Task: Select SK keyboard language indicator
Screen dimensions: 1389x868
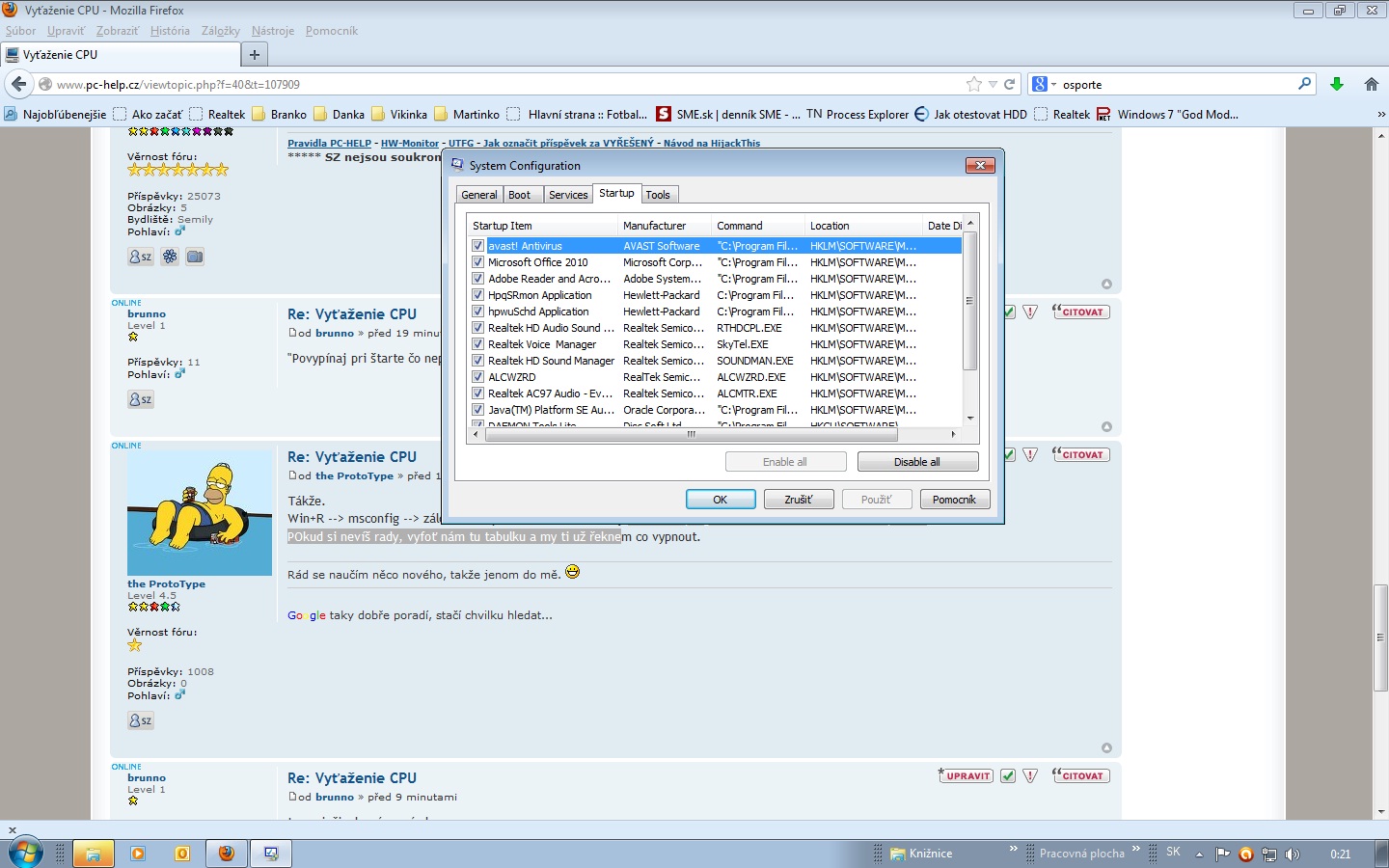Action: pyautogui.click(x=1173, y=852)
